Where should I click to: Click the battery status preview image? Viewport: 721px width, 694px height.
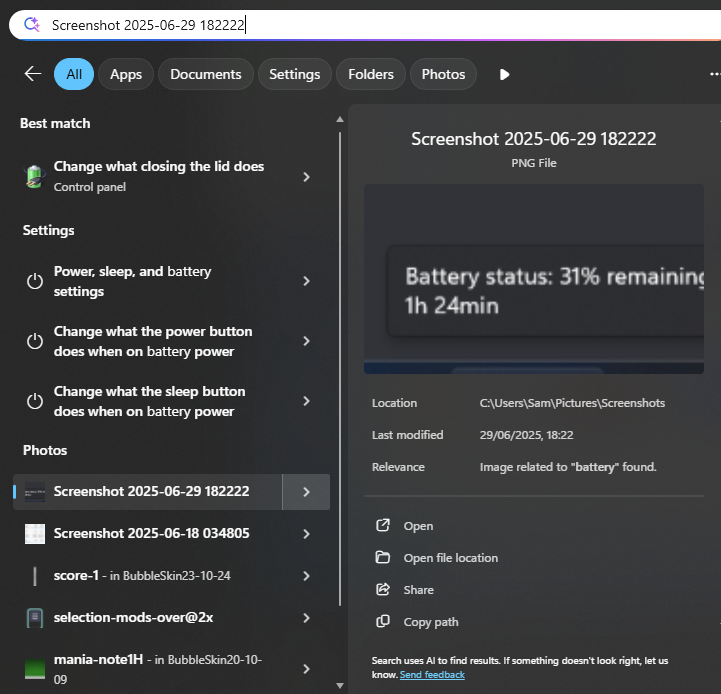tap(533, 279)
